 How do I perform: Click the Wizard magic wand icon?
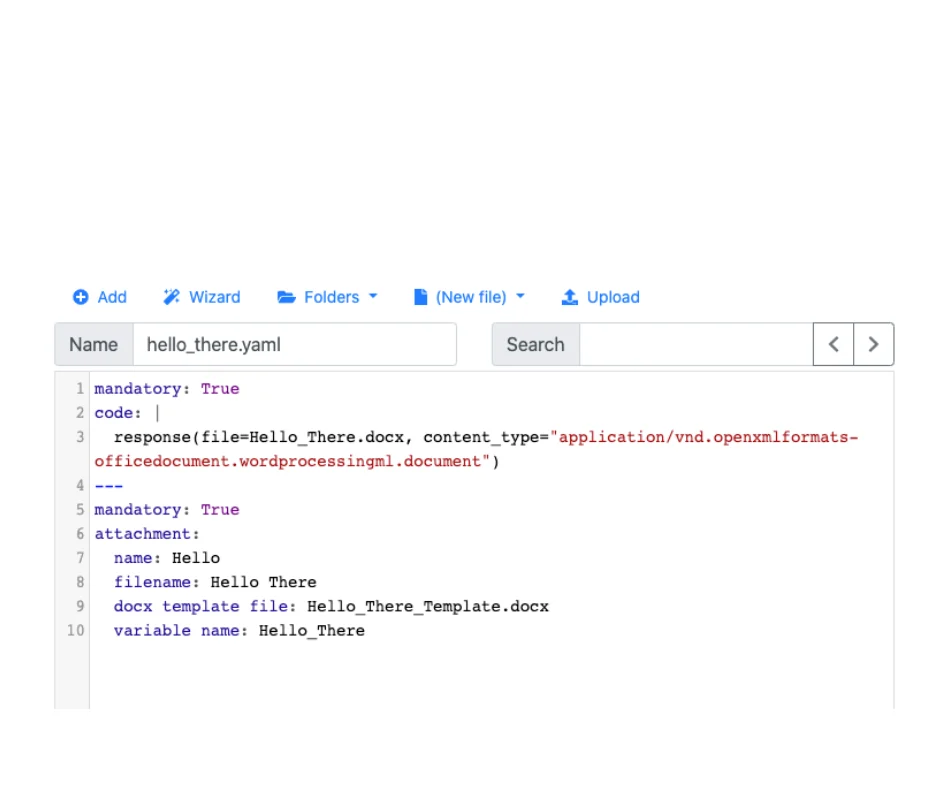click(x=171, y=297)
